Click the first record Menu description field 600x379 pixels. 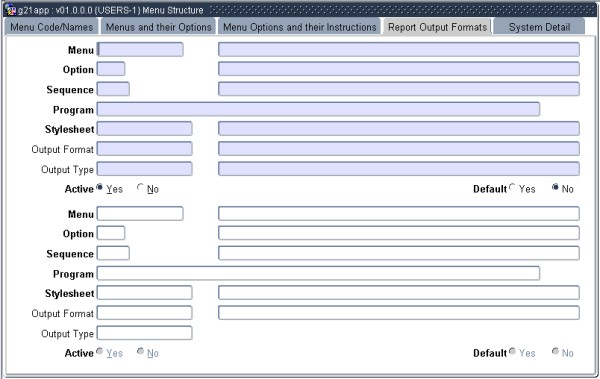point(399,49)
